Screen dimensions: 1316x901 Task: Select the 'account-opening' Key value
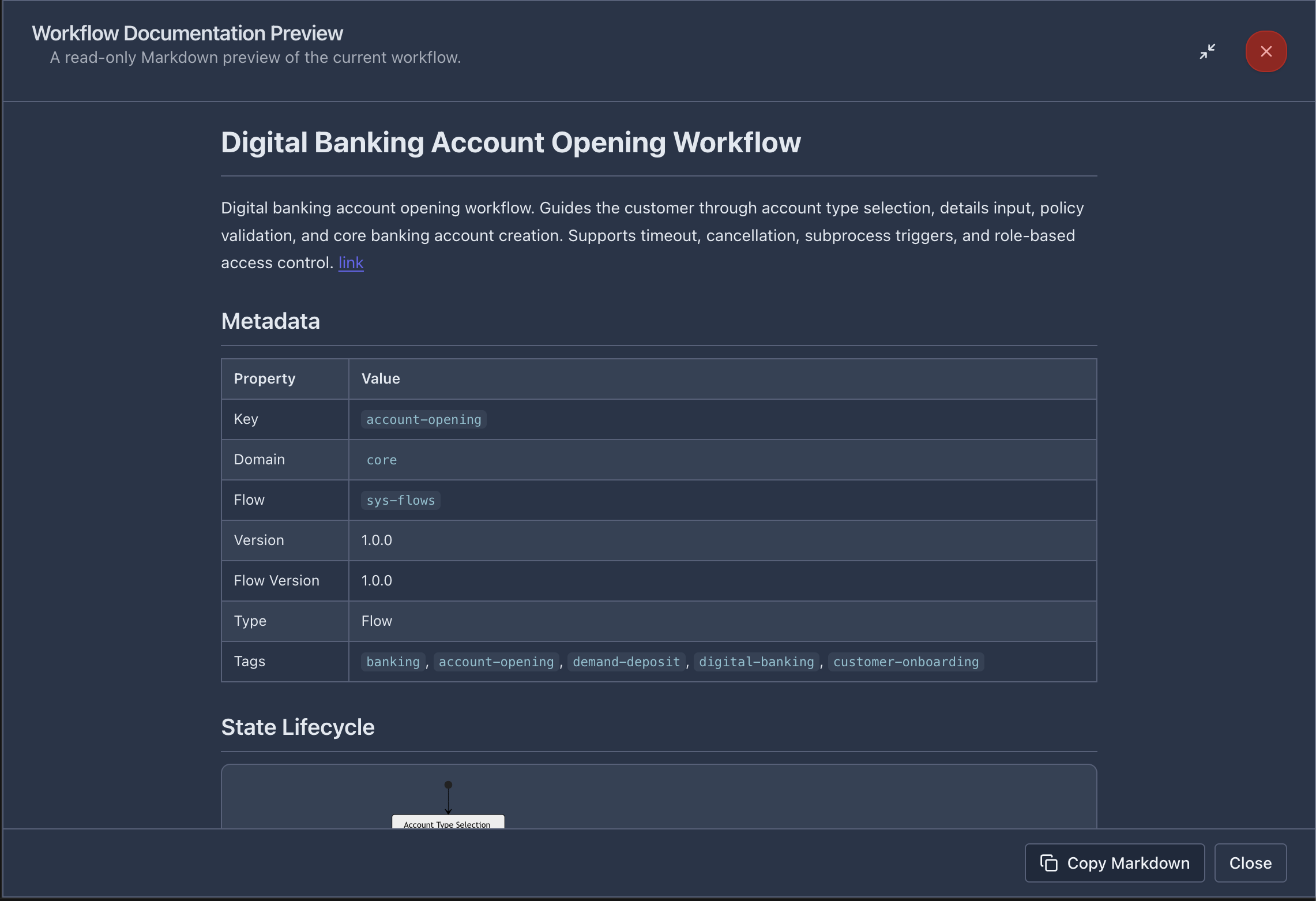pyautogui.click(x=424, y=419)
